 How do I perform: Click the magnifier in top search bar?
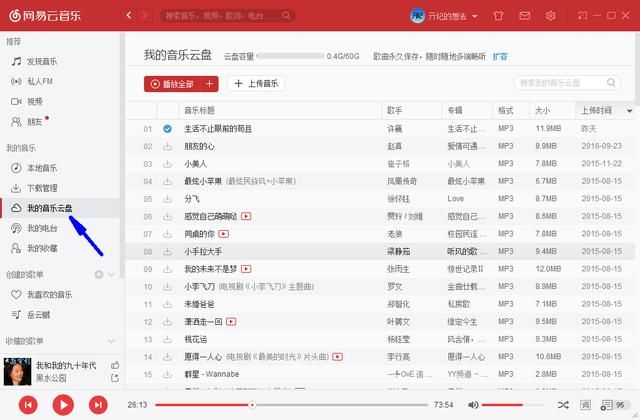[286, 16]
